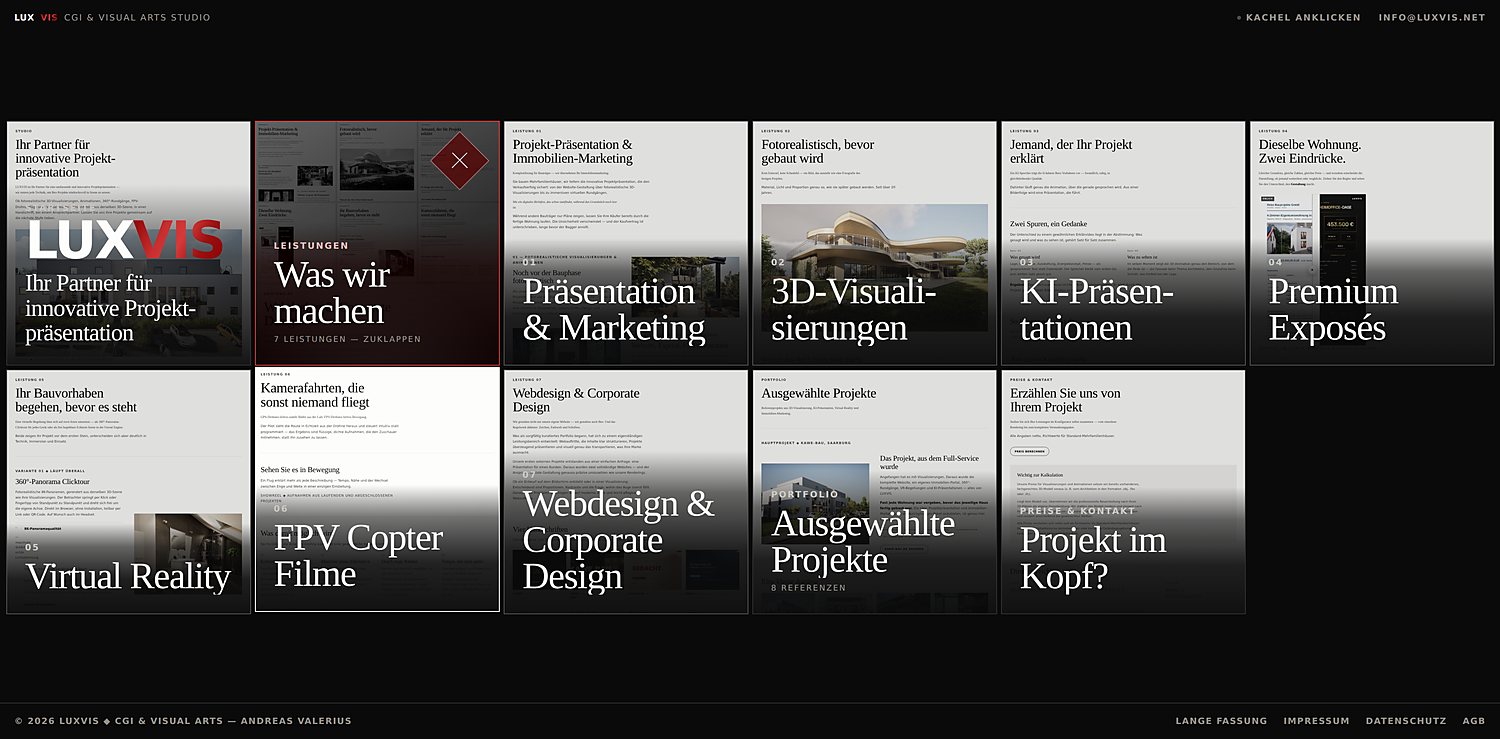The image size is (1500, 739).
Task: Click the "CGI & Visual Arts Studio" header text
Action: [137, 18]
